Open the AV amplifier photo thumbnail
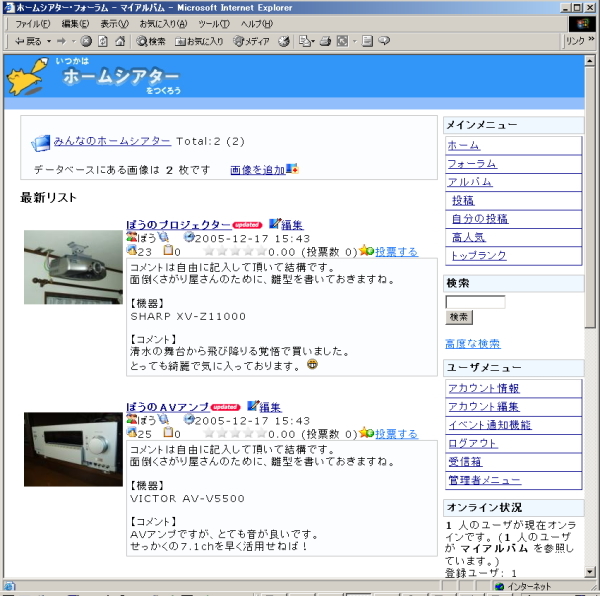Image resolution: width=600 pixels, height=596 pixels. [73, 449]
